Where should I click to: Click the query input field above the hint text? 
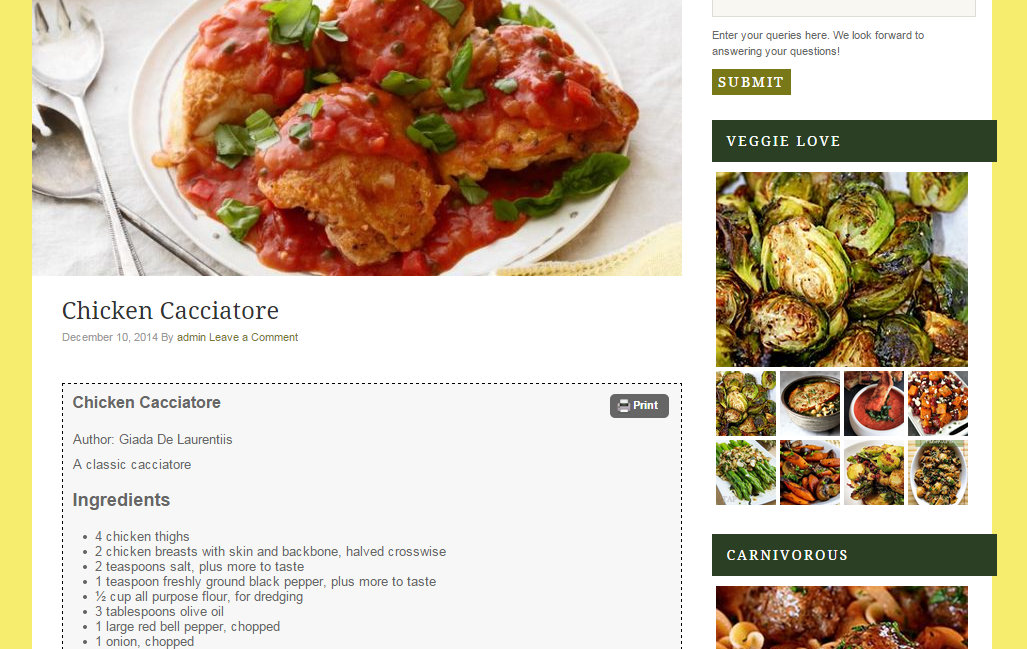pyautogui.click(x=844, y=8)
